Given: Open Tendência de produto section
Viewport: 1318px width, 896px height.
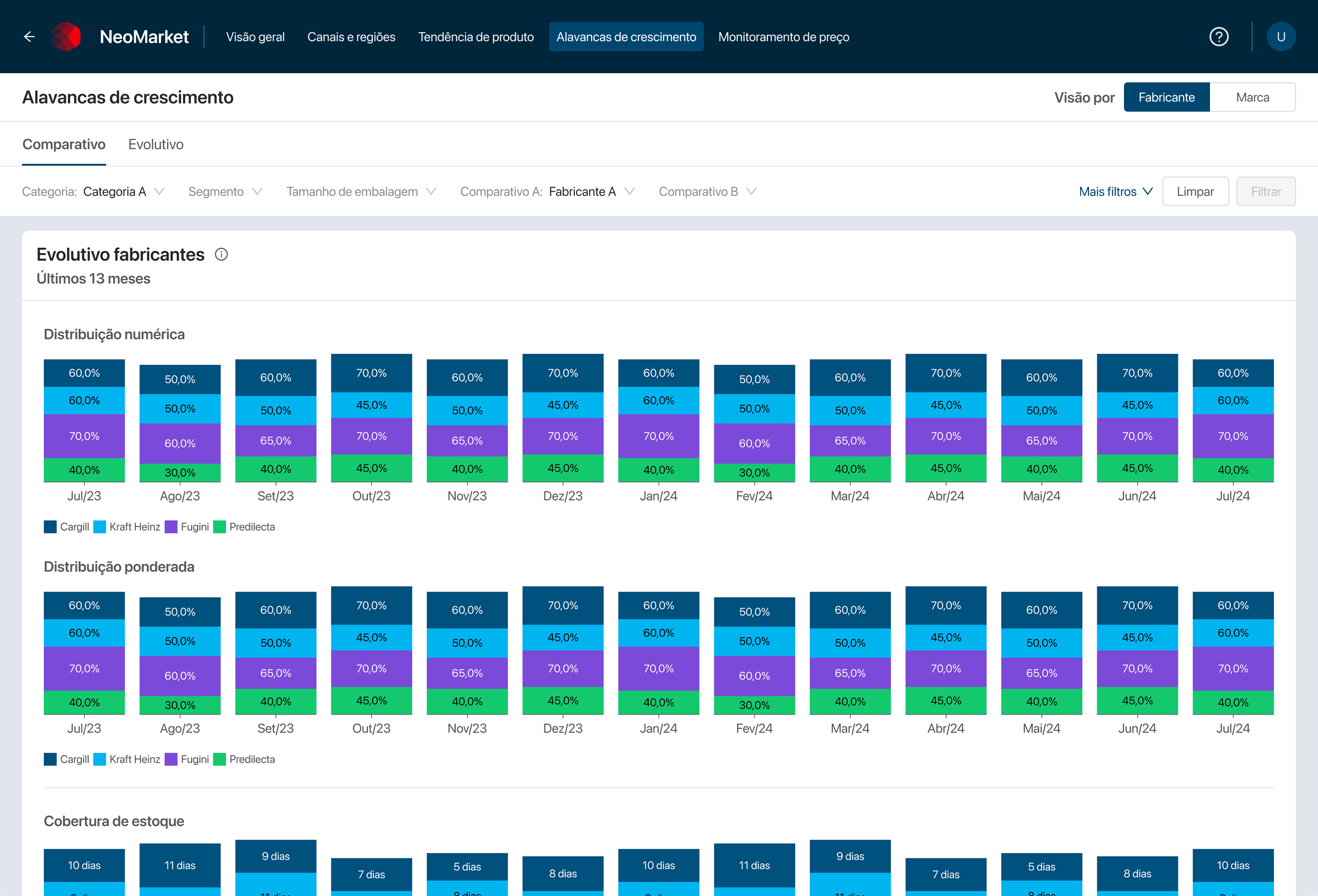Looking at the screenshot, I should [476, 37].
